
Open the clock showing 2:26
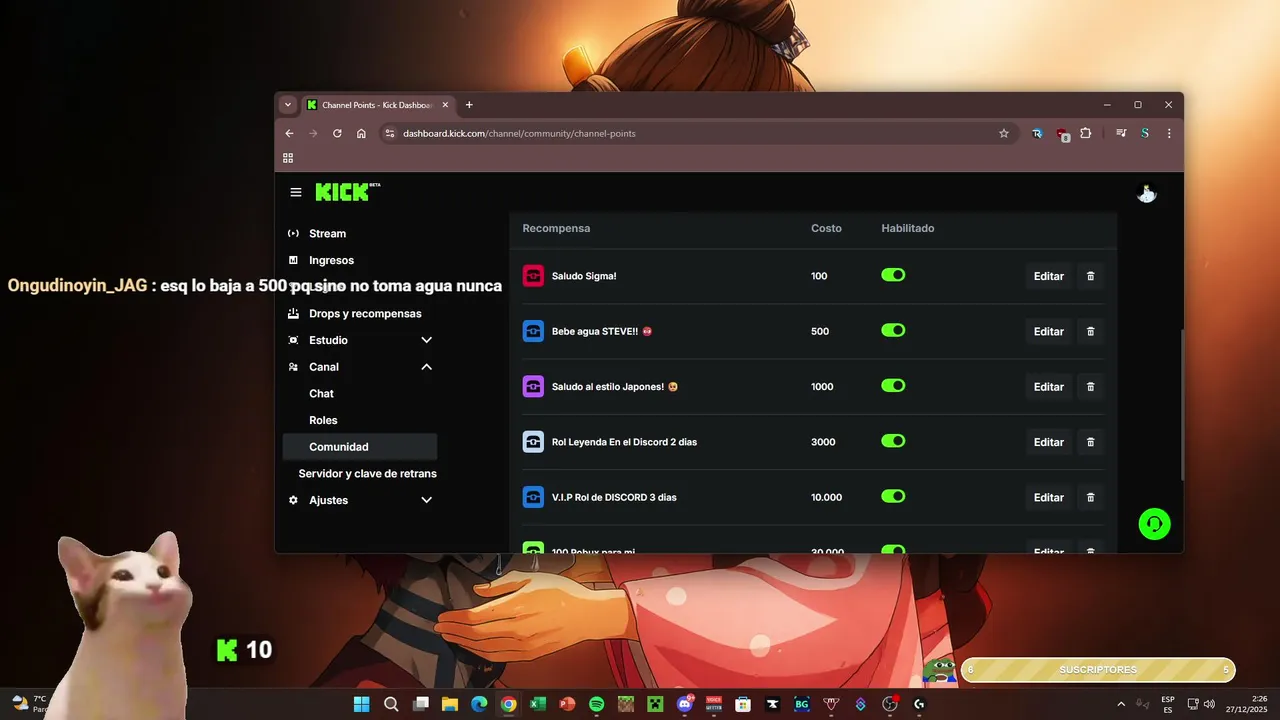[x=1246, y=704]
